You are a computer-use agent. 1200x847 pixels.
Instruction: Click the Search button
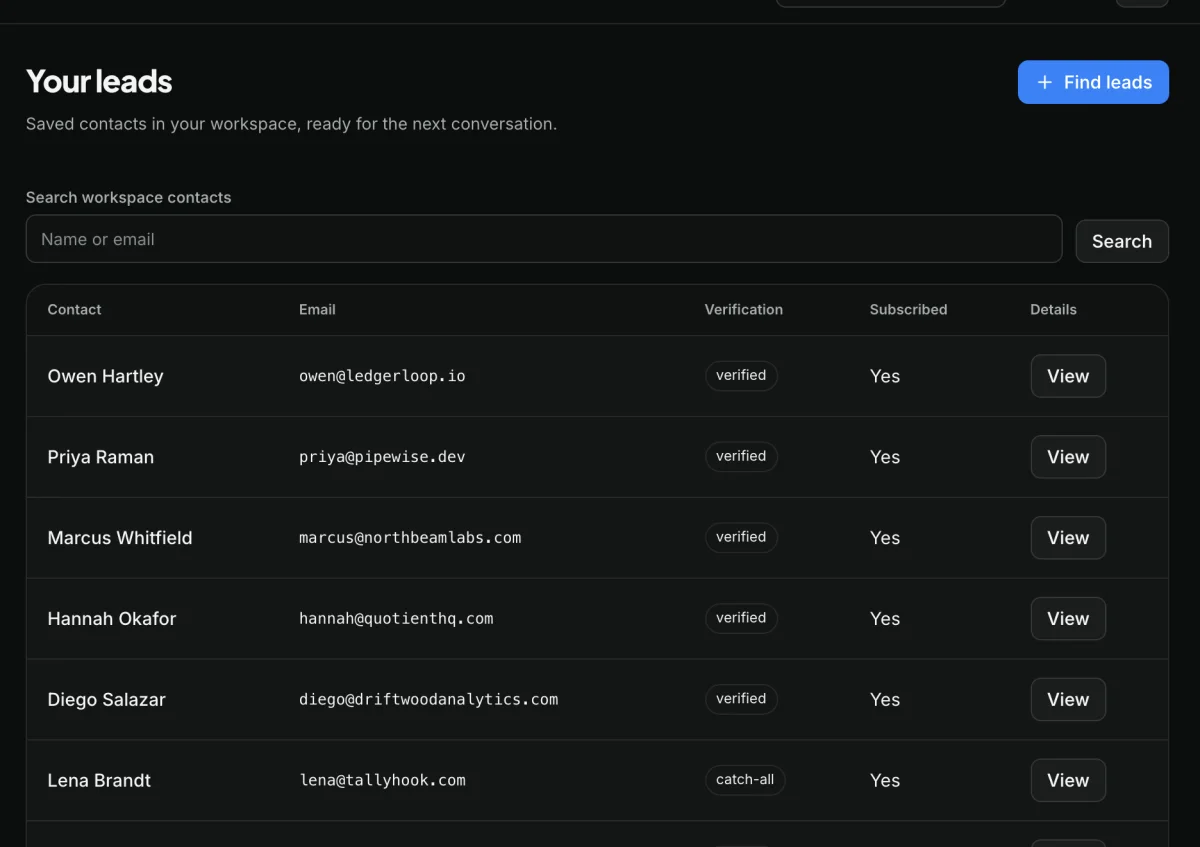click(1122, 241)
